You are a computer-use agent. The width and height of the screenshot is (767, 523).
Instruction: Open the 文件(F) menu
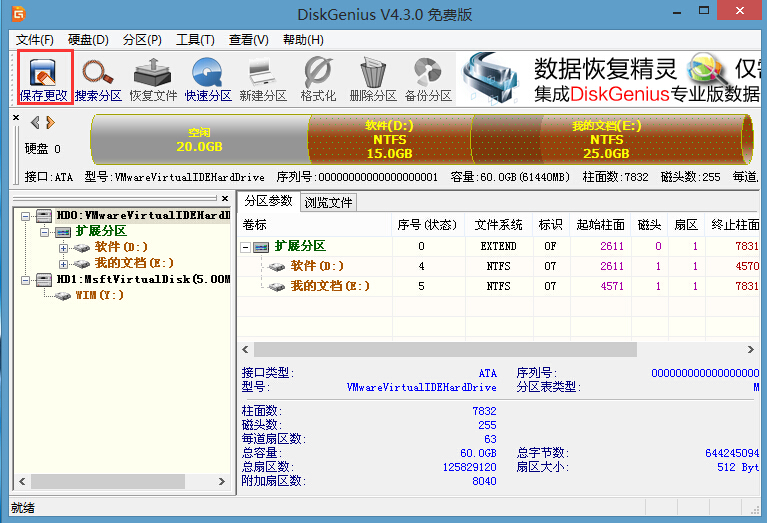coord(35,40)
